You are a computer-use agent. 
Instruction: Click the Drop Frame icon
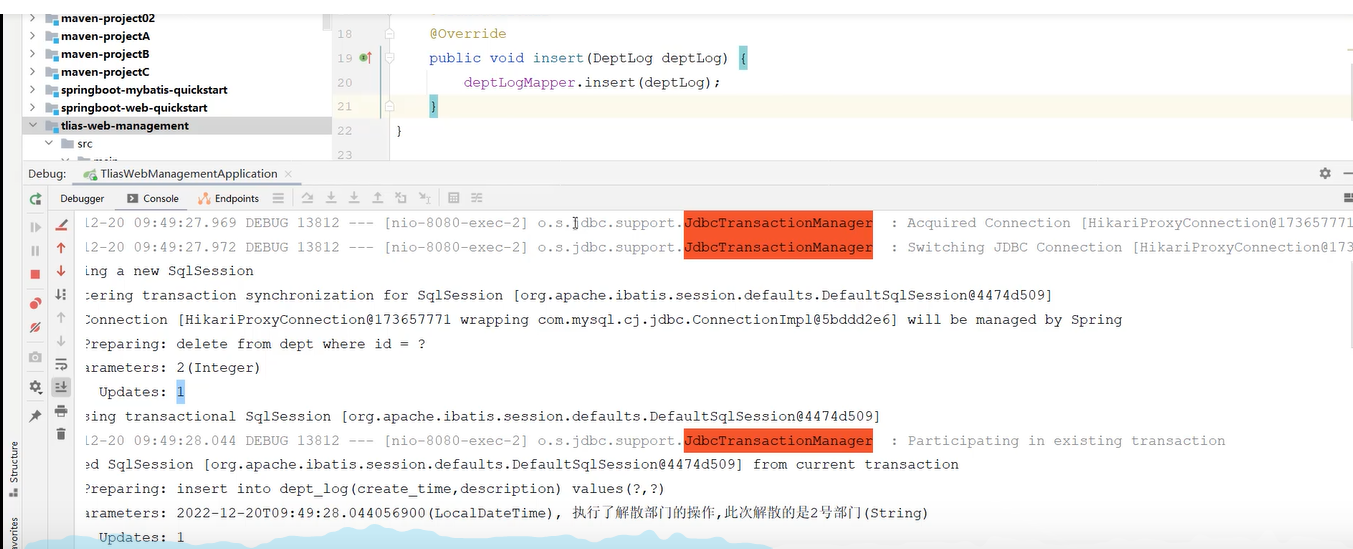[x=401, y=199]
